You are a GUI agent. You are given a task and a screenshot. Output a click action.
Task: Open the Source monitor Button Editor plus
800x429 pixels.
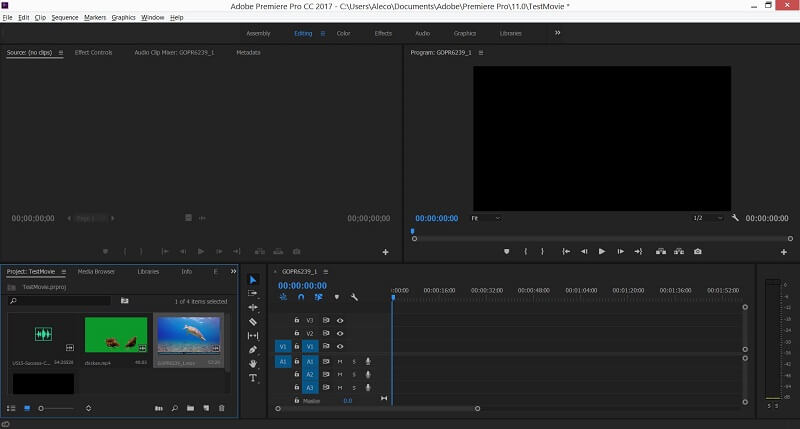385,252
